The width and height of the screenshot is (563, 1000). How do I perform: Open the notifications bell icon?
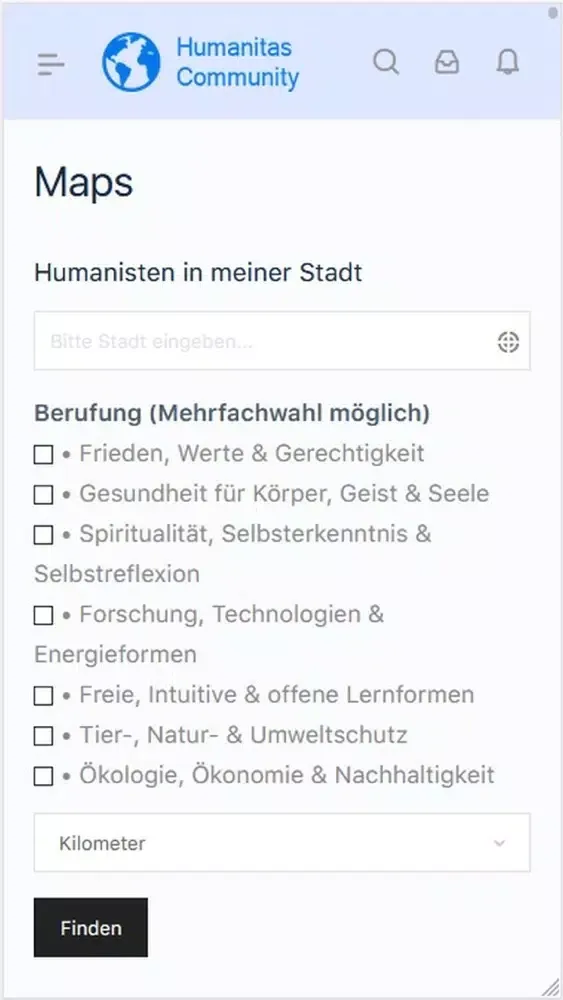[508, 62]
